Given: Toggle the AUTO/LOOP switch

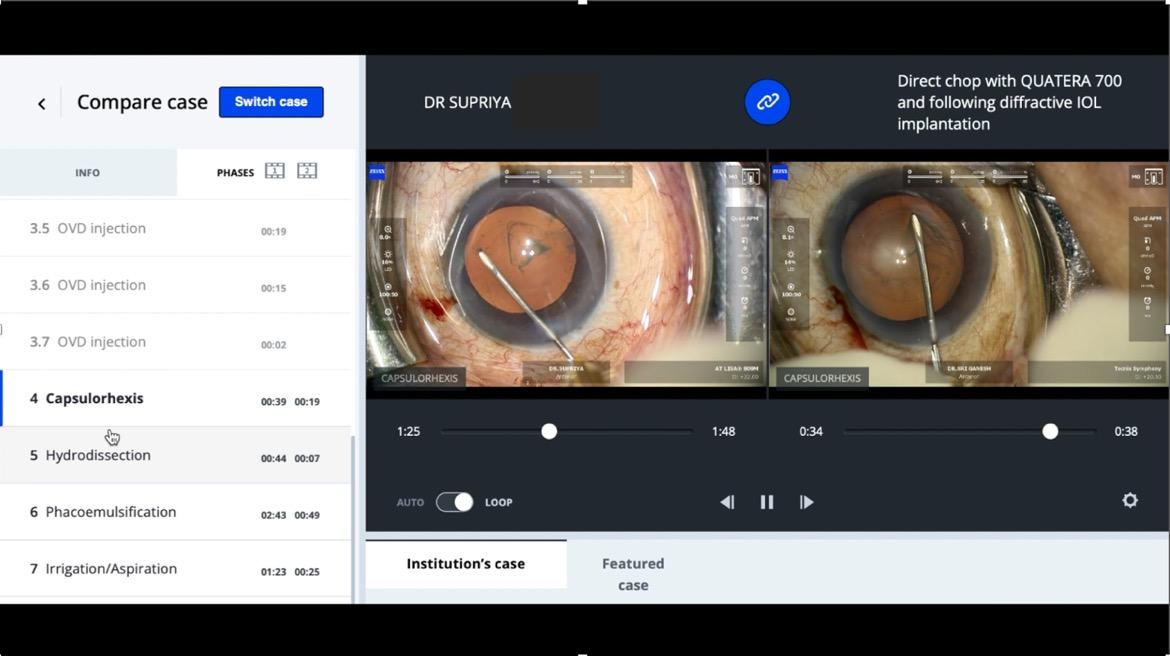Looking at the screenshot, I should 454,502.
